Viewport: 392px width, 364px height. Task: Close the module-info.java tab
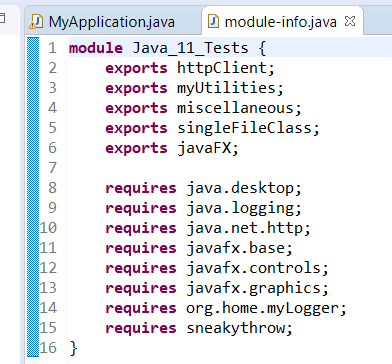(350, 21)
